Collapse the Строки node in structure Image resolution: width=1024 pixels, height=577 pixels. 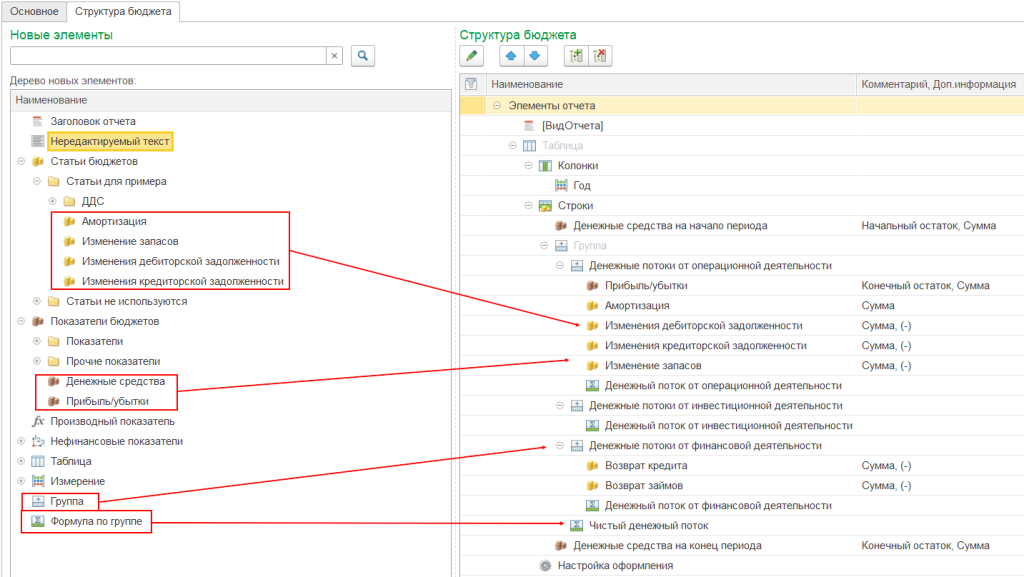(x=528, y=206)
